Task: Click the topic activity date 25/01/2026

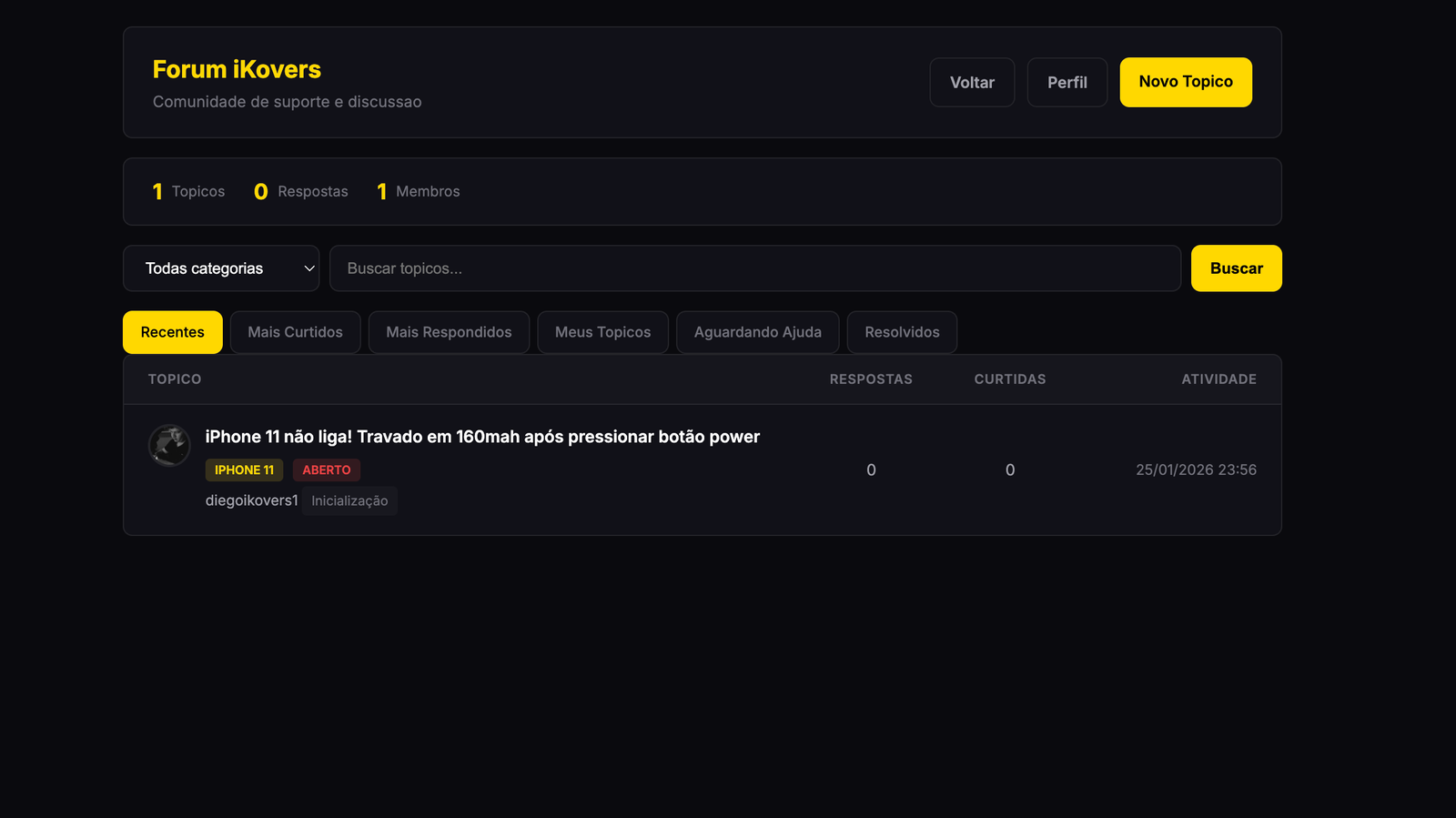Action: click(1196, 470)
